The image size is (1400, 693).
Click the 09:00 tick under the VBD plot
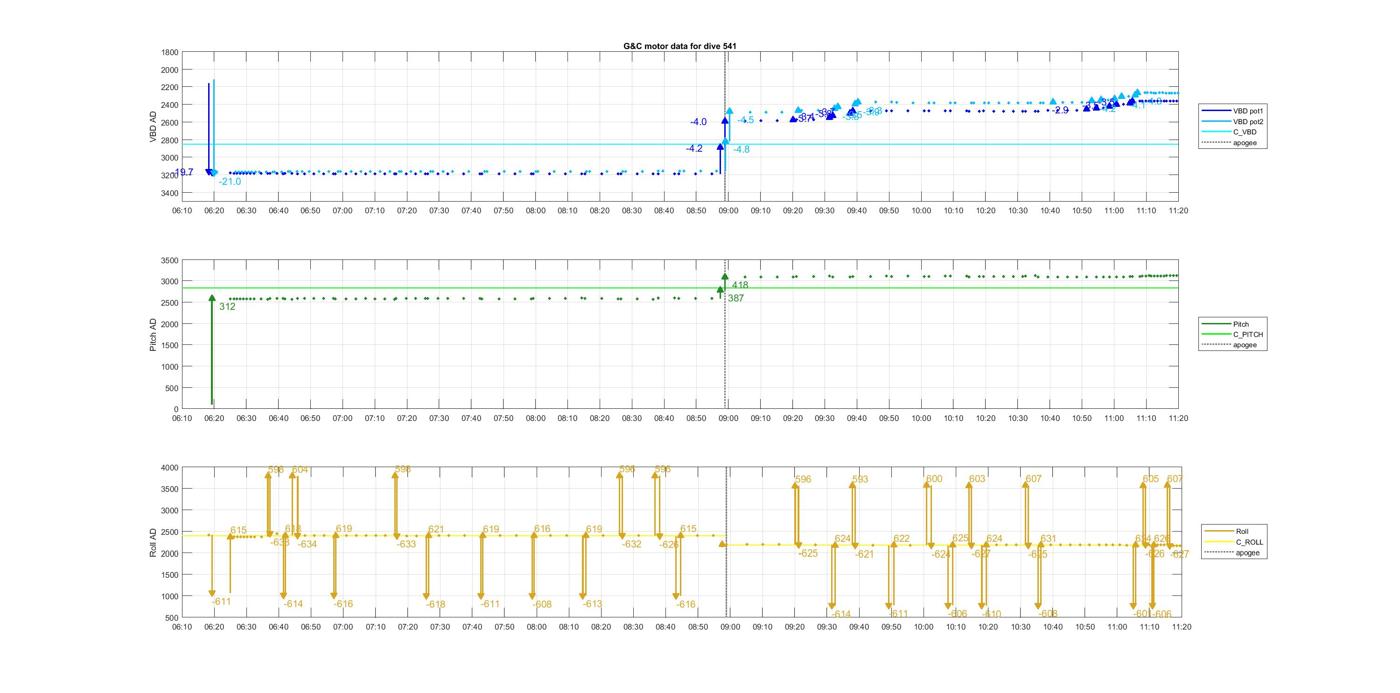(729, 211)
